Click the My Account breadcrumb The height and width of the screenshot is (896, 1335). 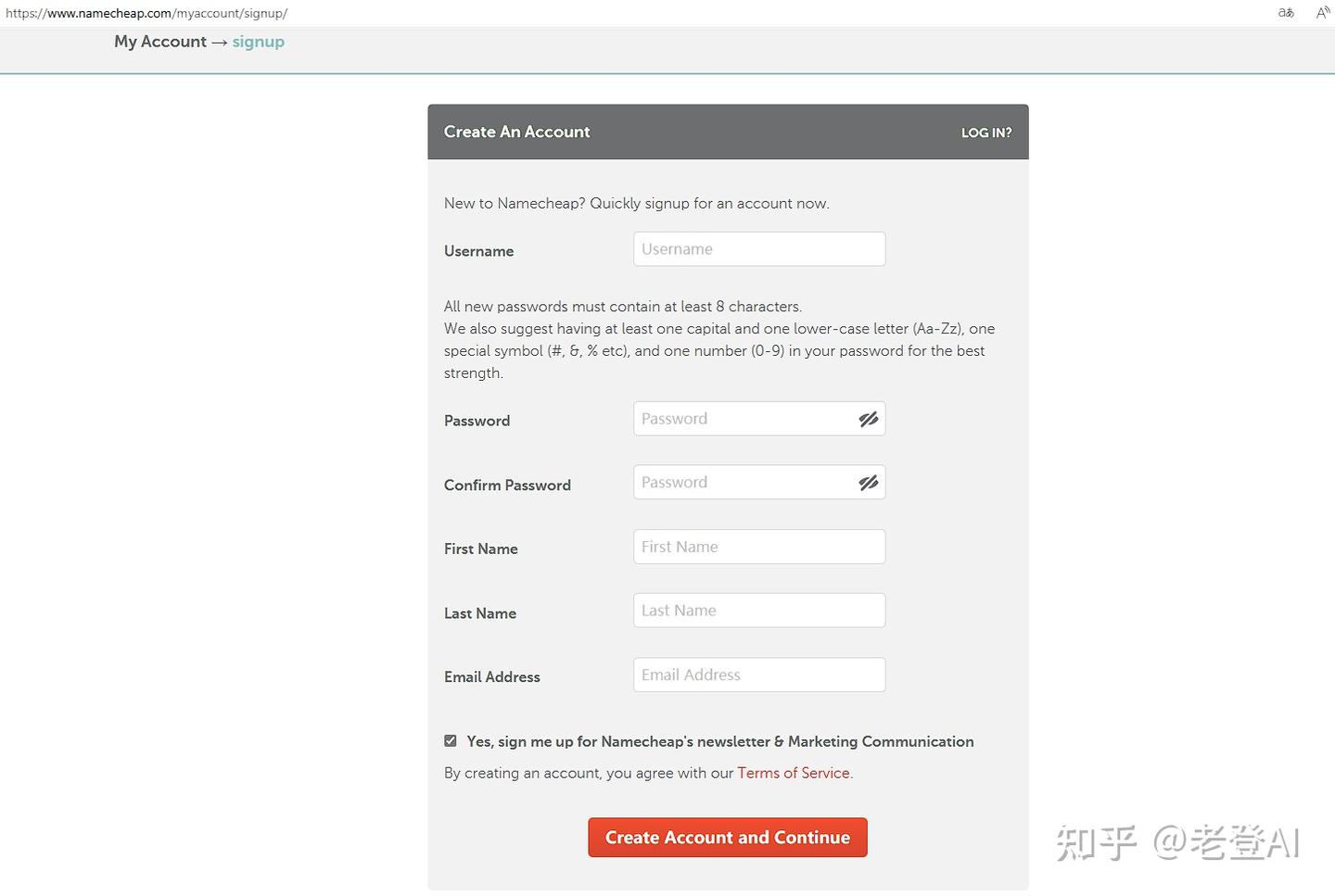tap(160, 42)
